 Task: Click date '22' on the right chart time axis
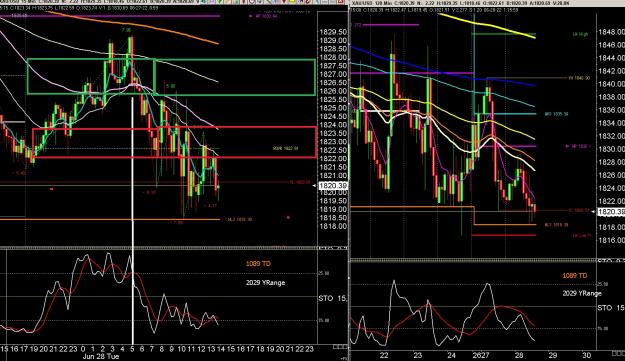click(384, 355)
